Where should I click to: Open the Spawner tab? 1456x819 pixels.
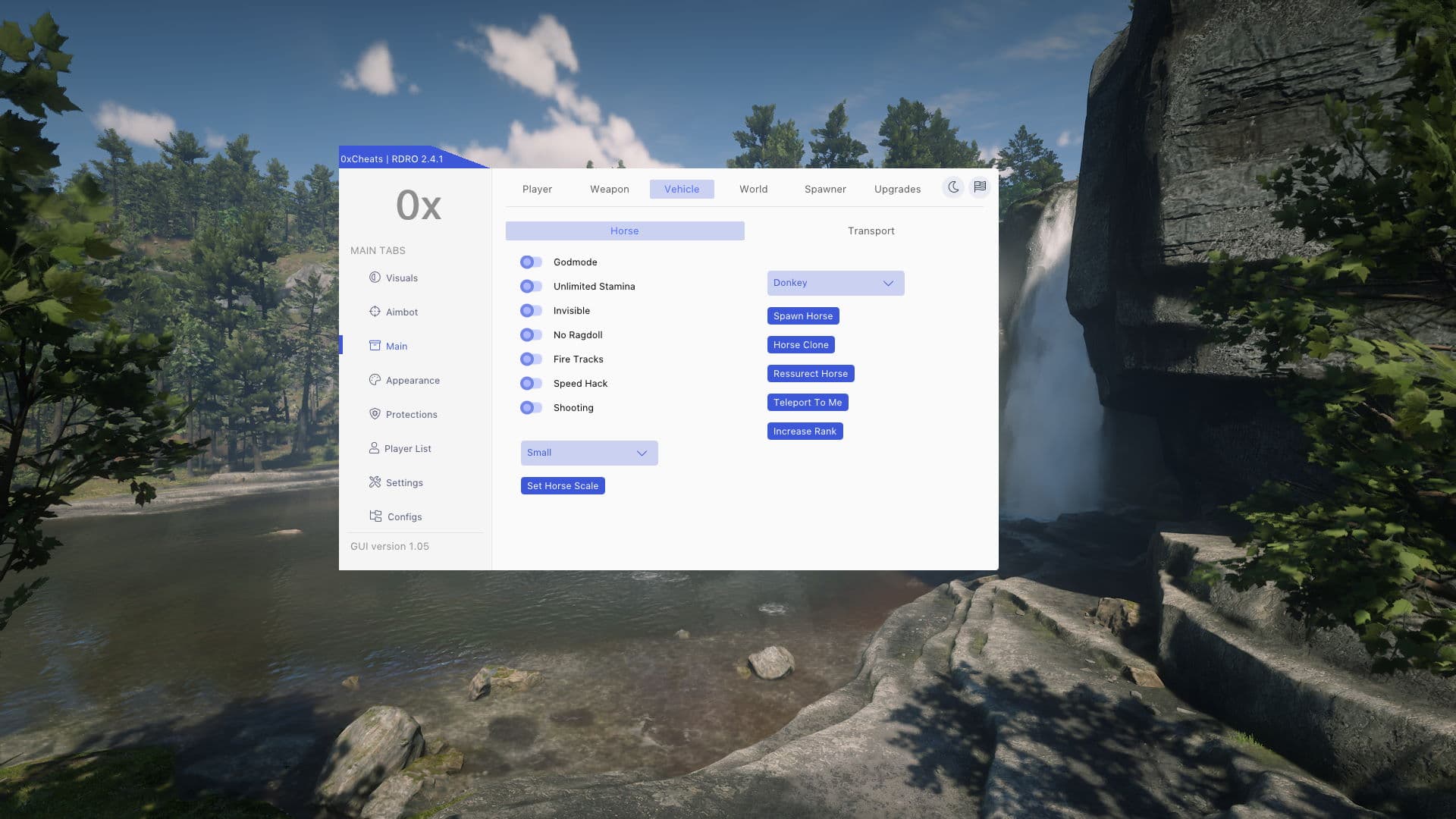[824, 190]
